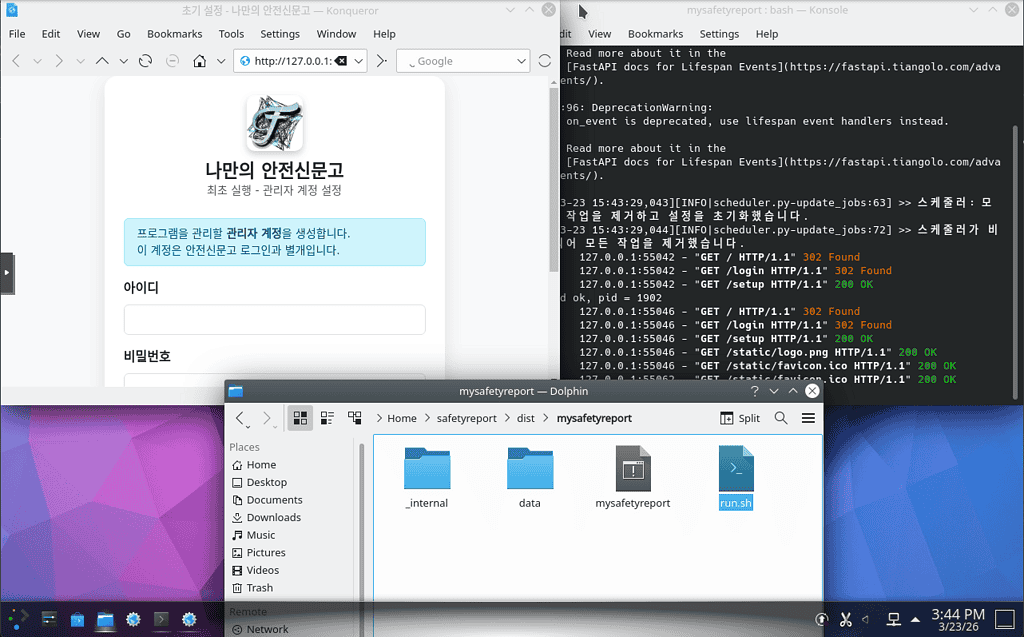Select the mysafetyreport executable file

632,477
